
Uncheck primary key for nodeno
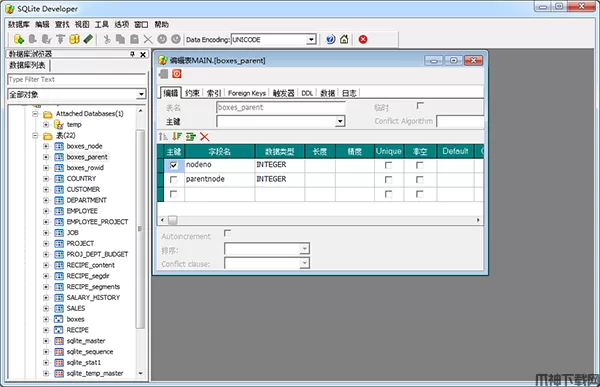173,165
